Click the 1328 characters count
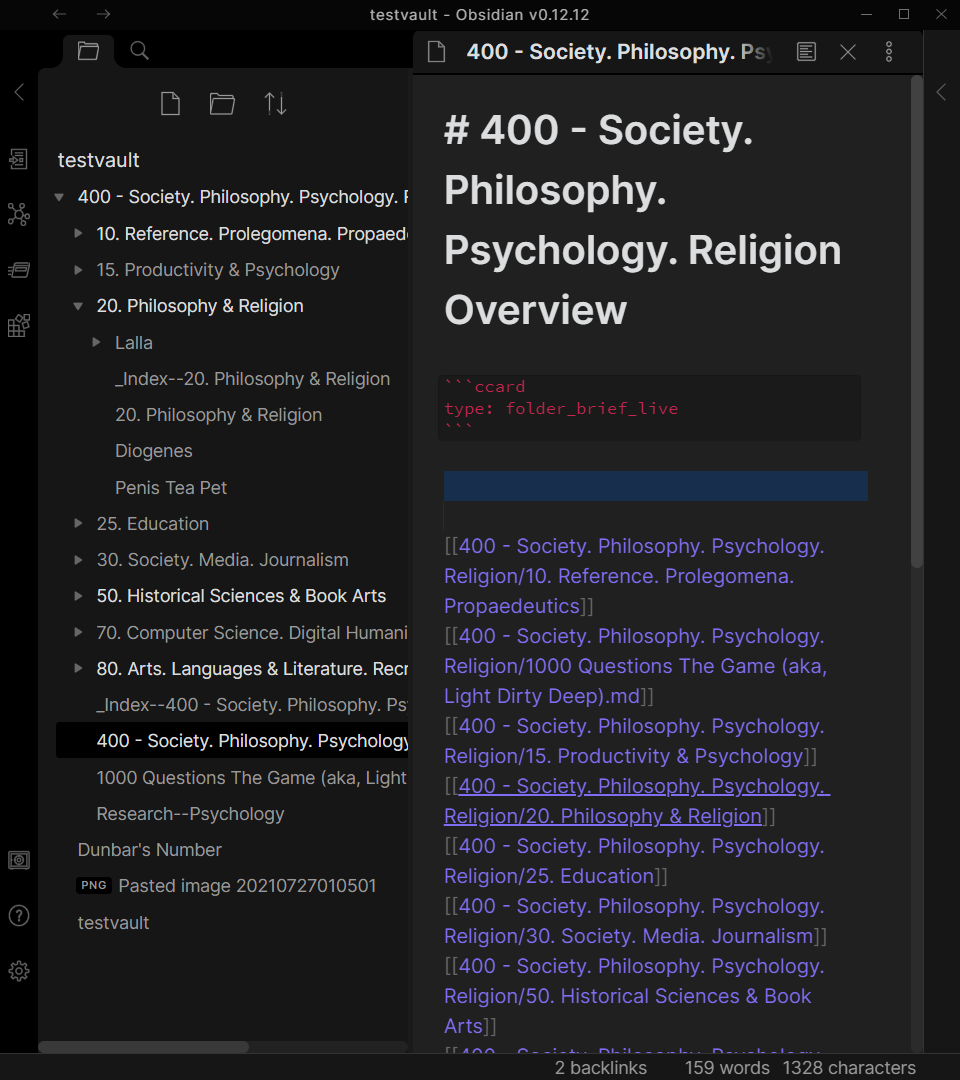Image resolution: width=960 pixels, height=1080 pixels. point(849,1068)
